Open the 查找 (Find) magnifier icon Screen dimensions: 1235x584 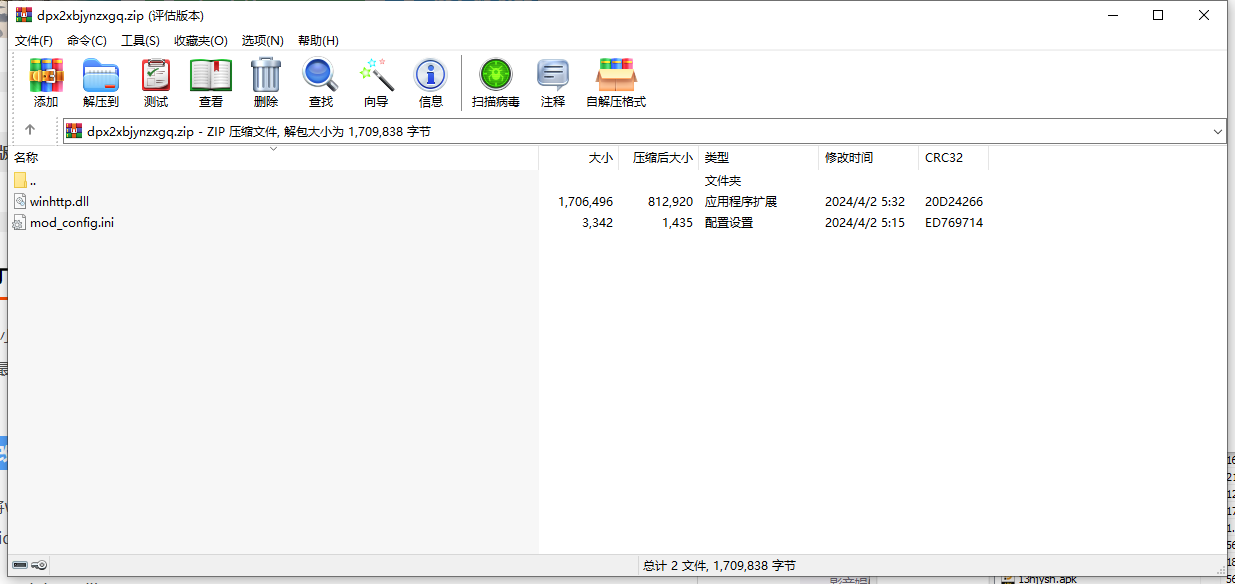(321, 76)
